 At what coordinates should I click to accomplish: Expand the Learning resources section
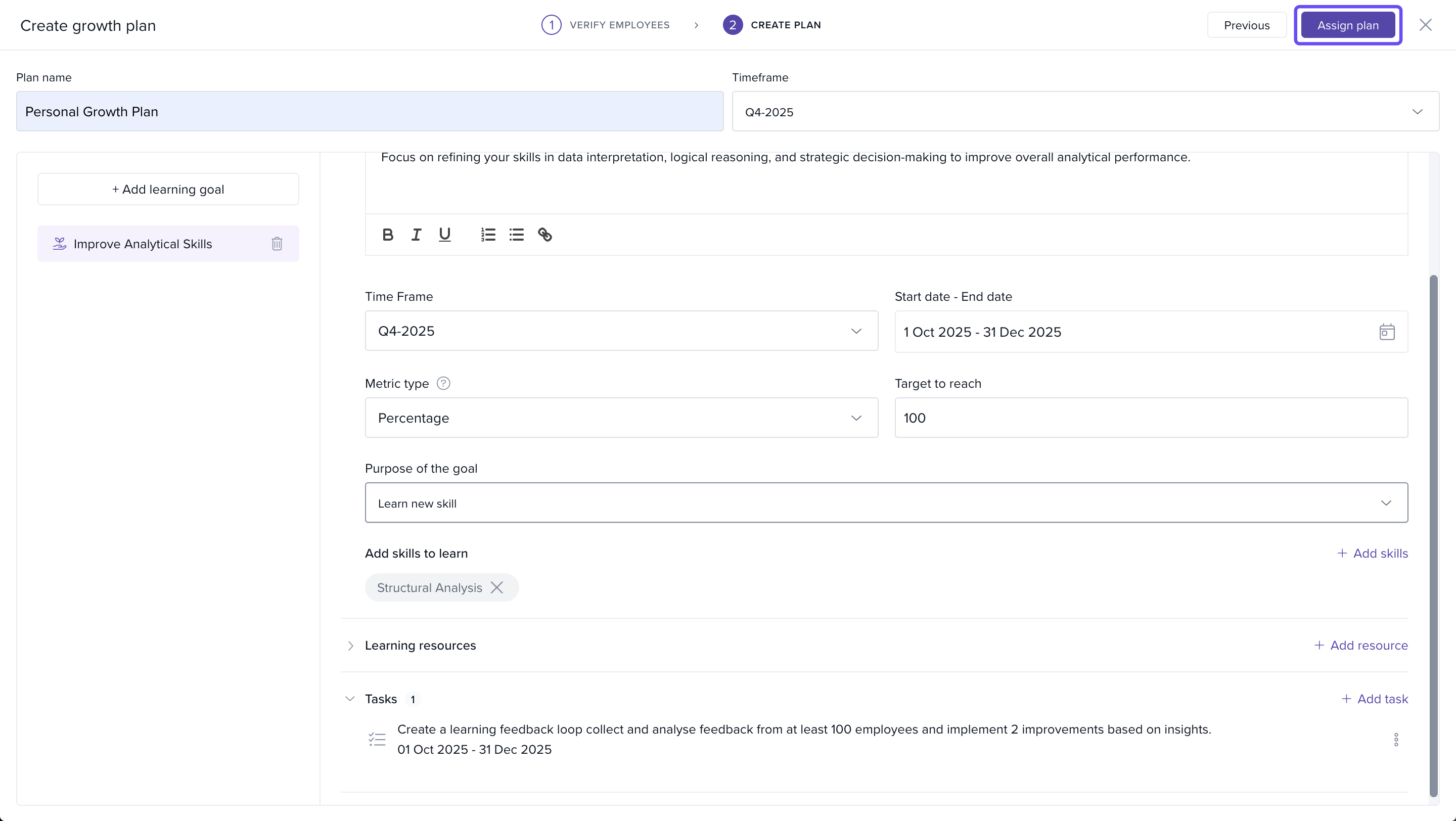point(350,646)
